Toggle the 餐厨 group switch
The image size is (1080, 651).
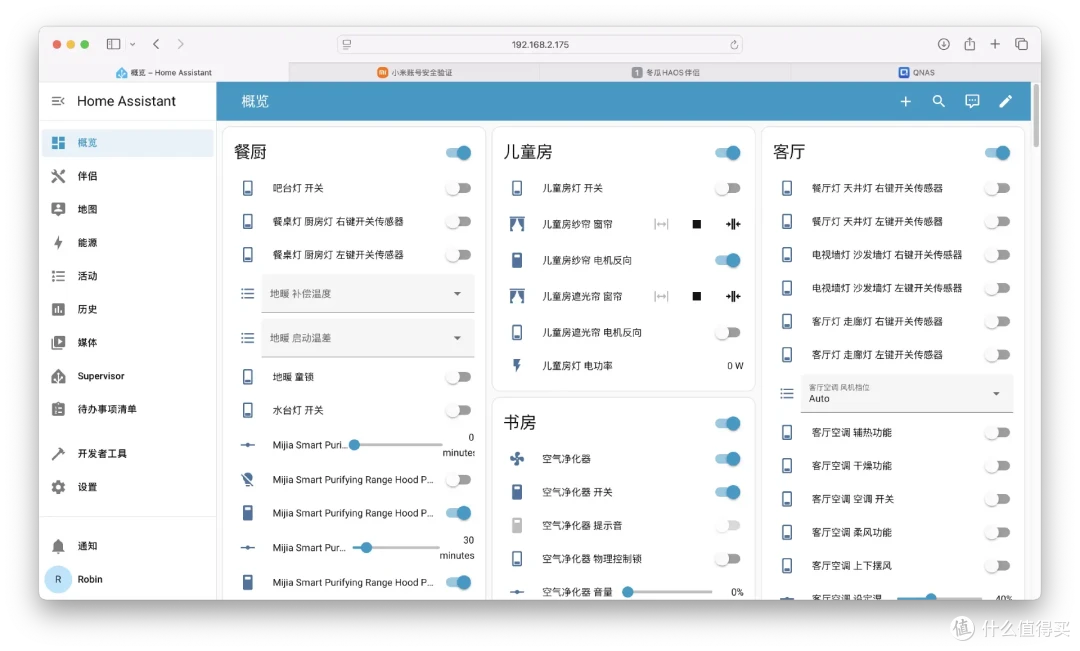point(458,152)
